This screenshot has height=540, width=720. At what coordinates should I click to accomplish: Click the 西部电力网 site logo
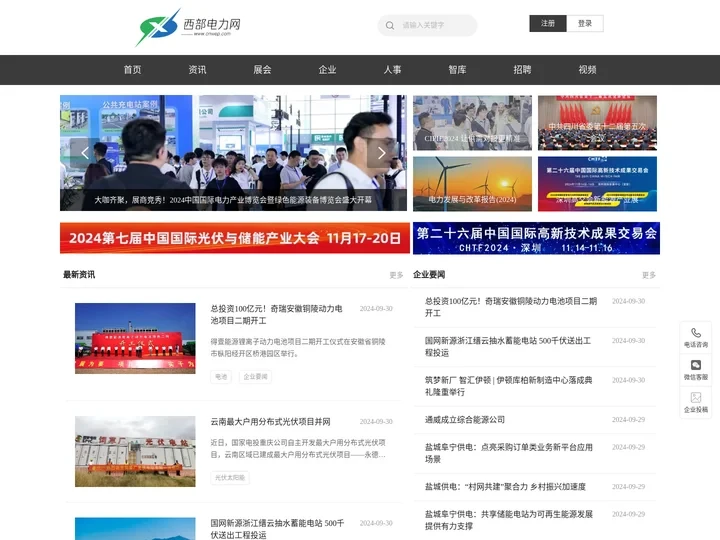[x=188, y=27]
